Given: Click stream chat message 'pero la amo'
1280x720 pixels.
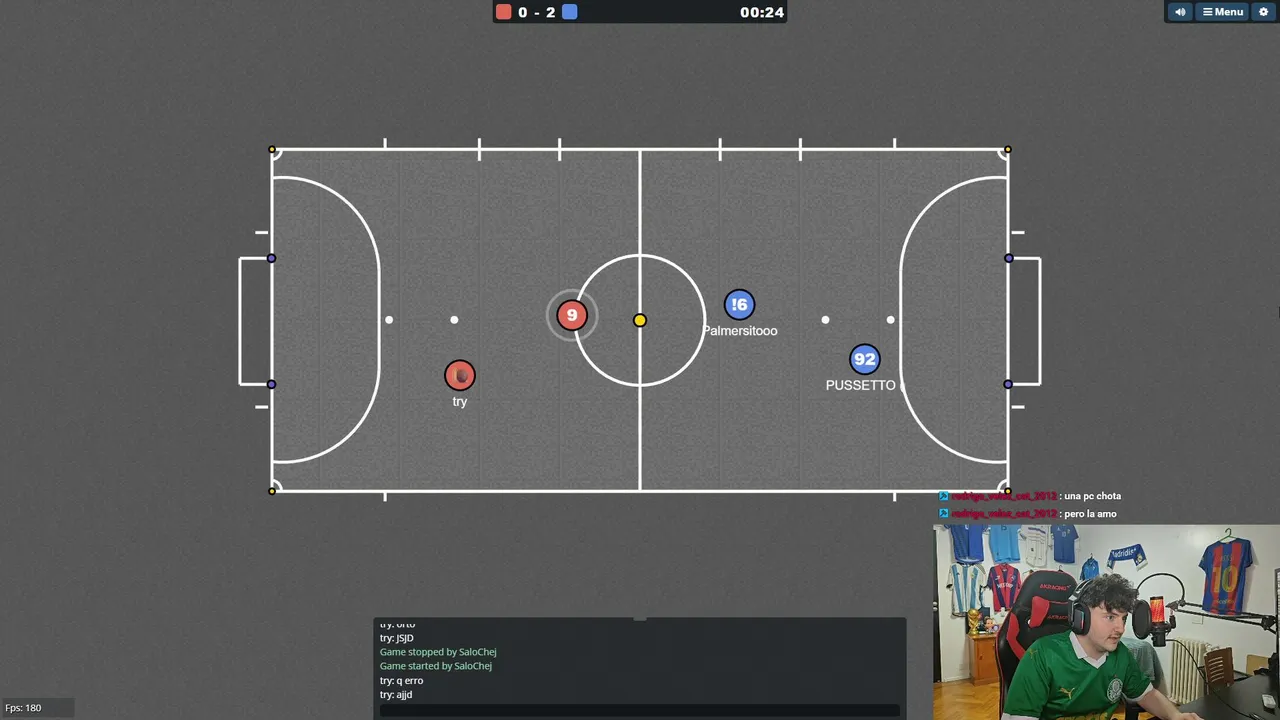Looking at the screenshot, I should (x=1090, y=514).
